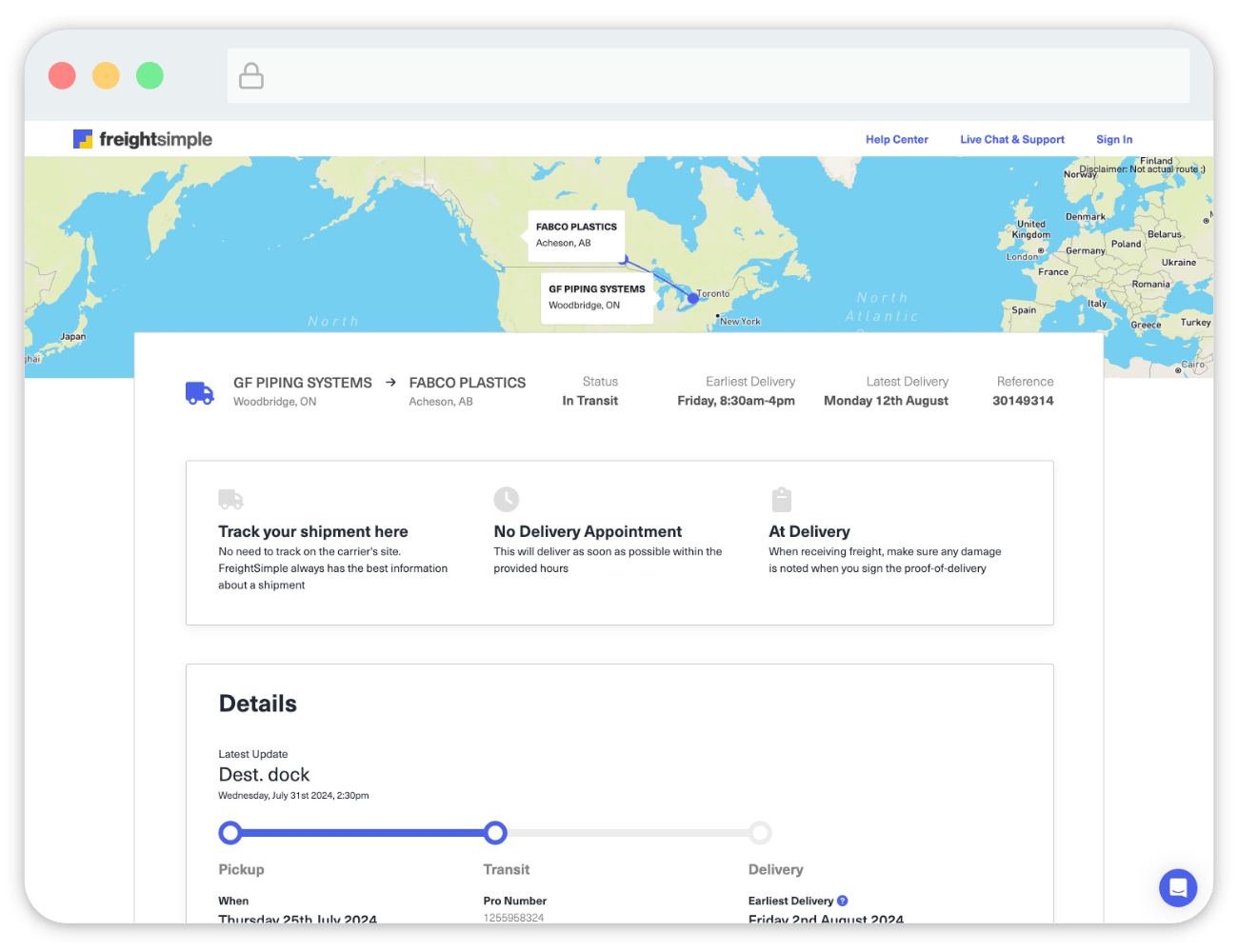Click the blue truck shipment icon
This screenshot has height=952, width=1238.
click(200, 392)
